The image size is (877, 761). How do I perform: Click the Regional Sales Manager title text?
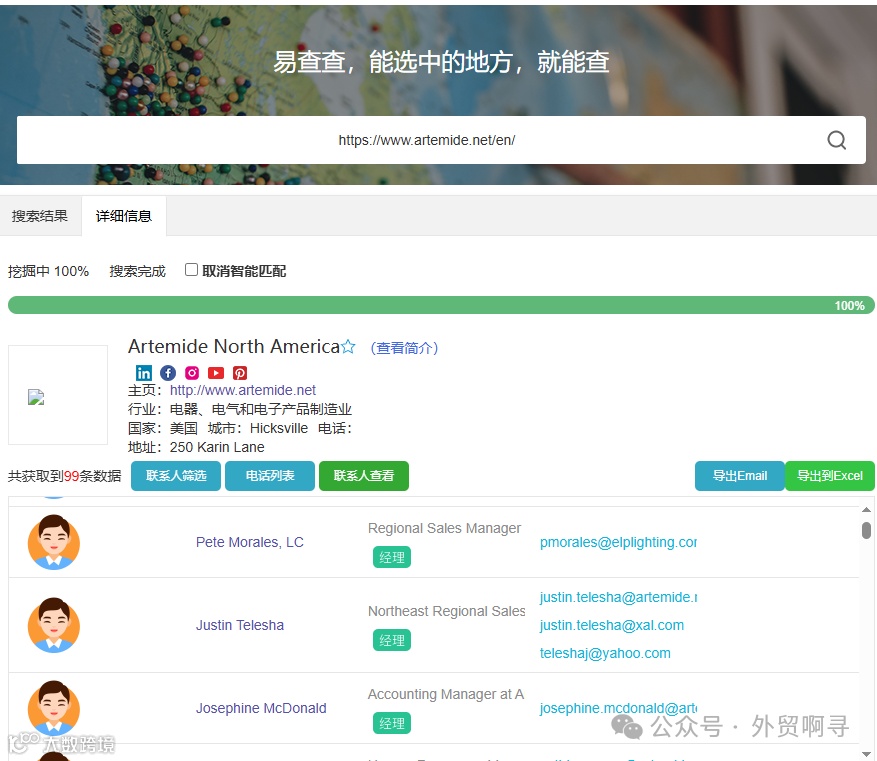point(444,528)
